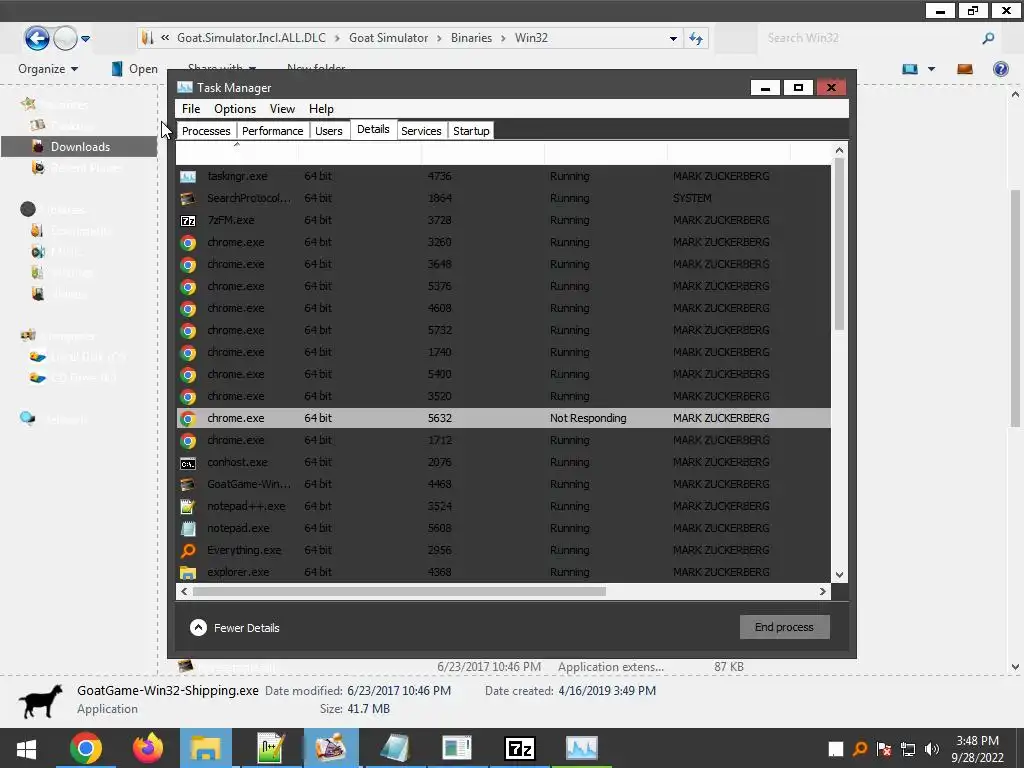Launch Firefox from the taskbar
The height and width of the screenshot is (768, 1024).
(x=148, y=748)
